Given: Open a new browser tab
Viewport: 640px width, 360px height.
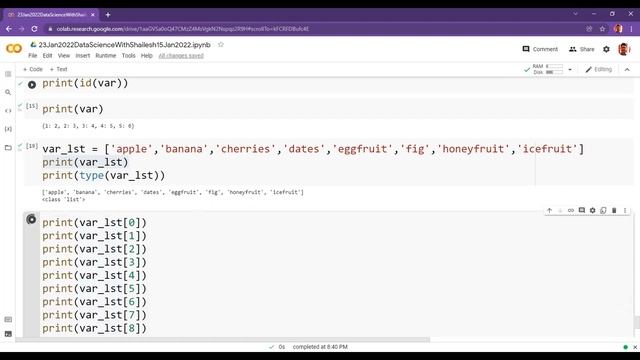Looking at the screenshot, I should coord(108,14).
